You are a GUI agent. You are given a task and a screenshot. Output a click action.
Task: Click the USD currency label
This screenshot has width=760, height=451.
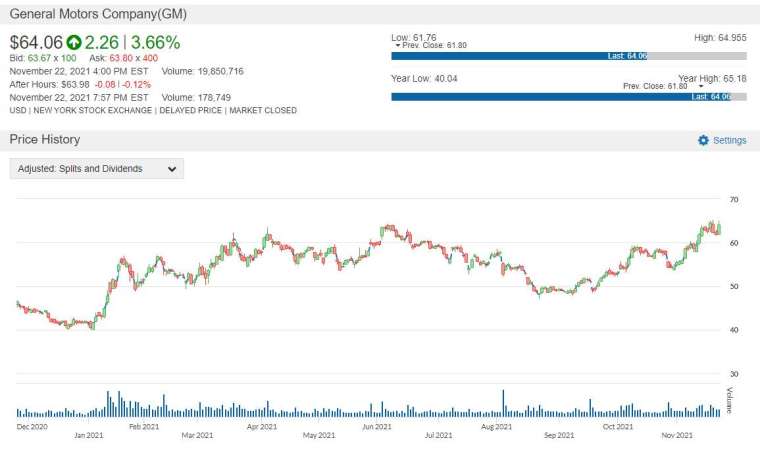[x=18, y=111]
